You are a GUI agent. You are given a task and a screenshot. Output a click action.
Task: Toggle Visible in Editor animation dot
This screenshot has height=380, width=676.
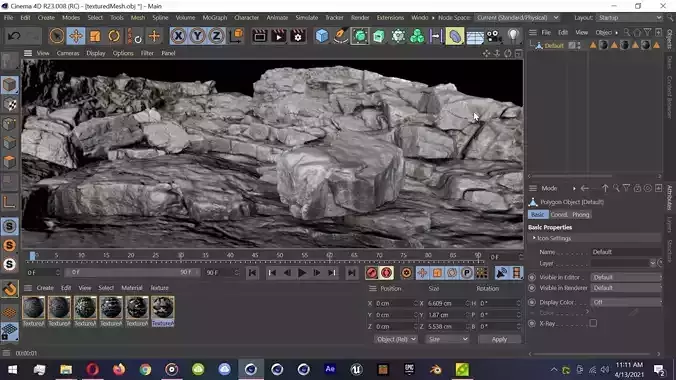pos(532,277)
